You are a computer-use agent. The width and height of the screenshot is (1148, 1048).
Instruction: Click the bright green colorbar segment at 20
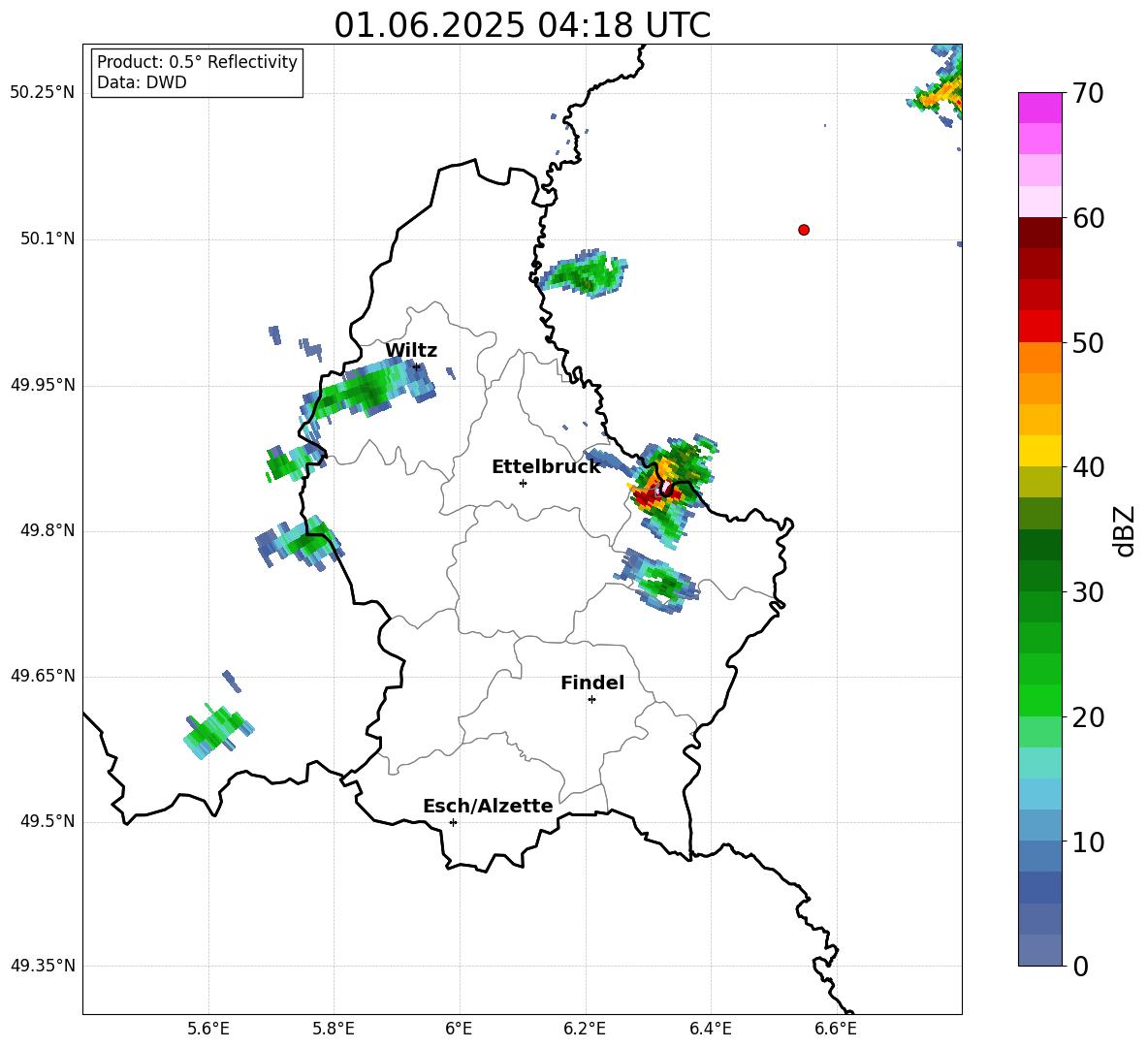click(x=1039, y=700)
